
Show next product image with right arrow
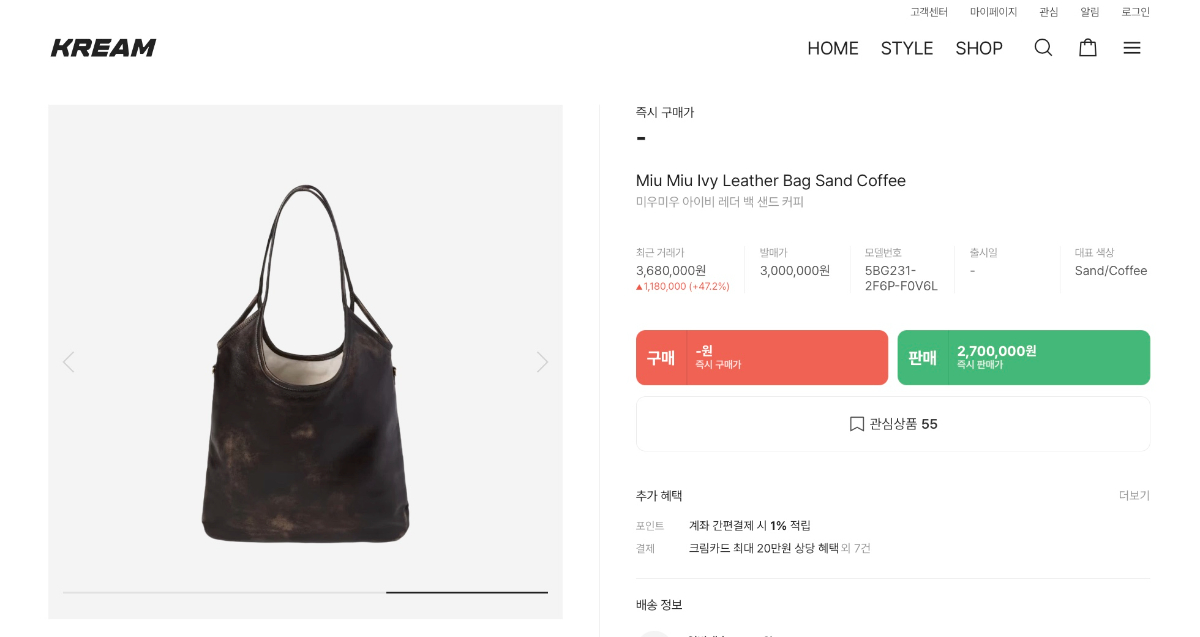[x=542, y=362]
